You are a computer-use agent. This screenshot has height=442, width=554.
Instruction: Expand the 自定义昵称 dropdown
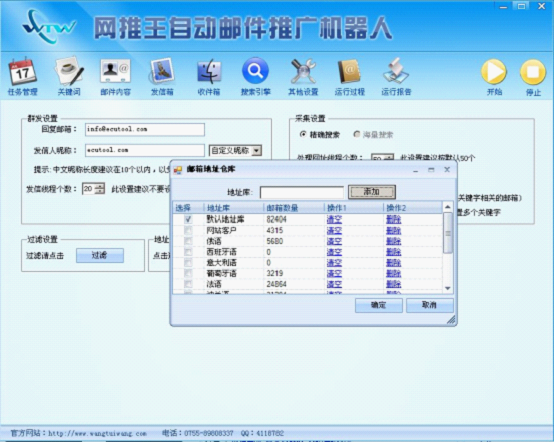tap(257, 151)
